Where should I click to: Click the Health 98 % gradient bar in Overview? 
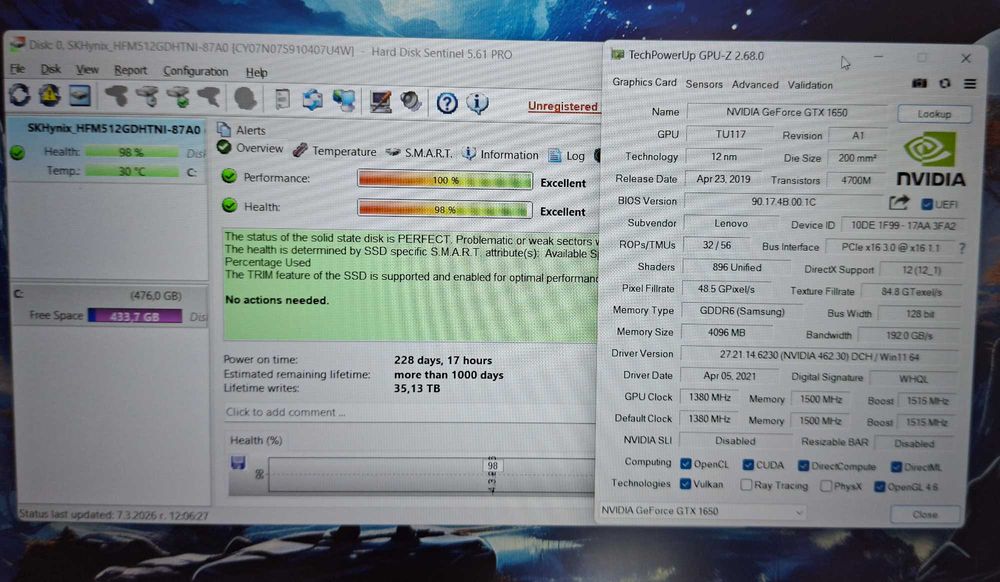coord(445,209)
